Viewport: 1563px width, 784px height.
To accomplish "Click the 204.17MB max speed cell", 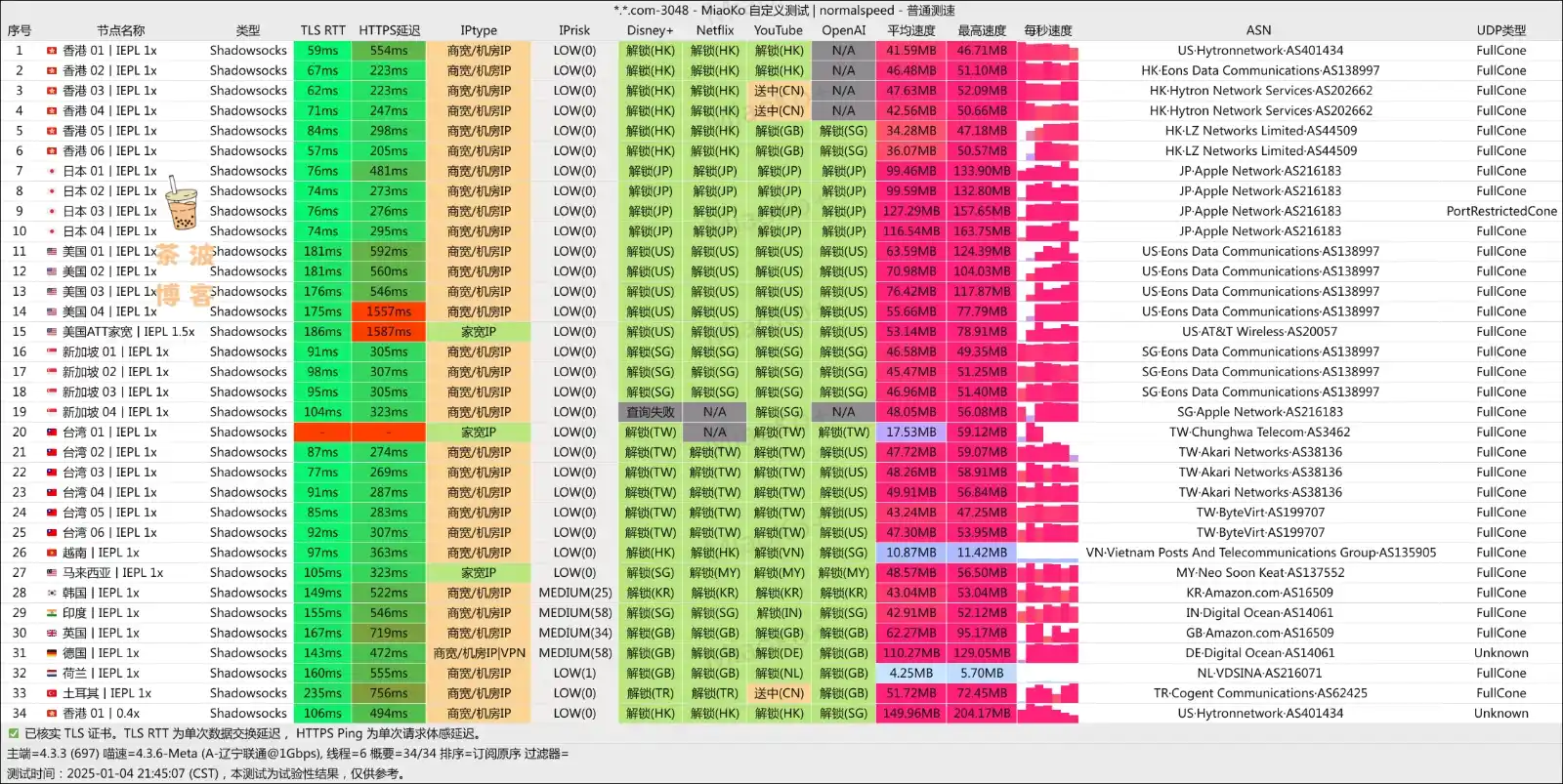I will point(982,714).
